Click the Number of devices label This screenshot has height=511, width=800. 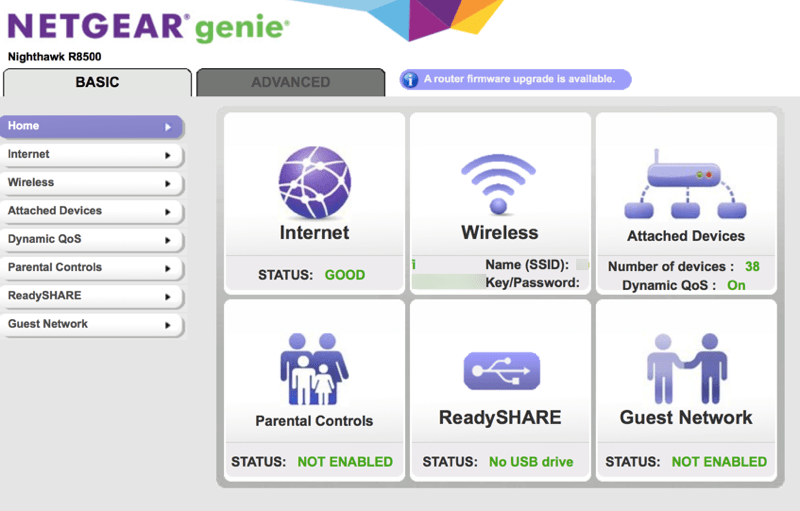[x=671, y=266]
